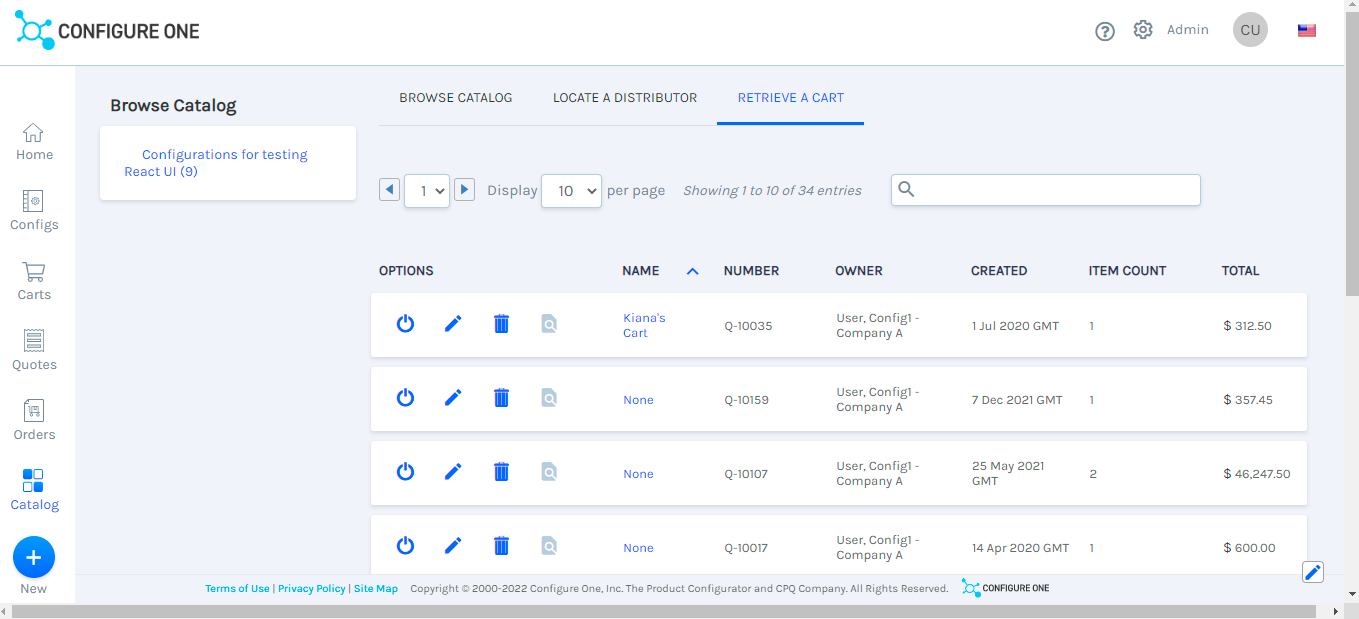Viewport: 1359px width, 619px height.
Task: Select the Retrieve a Cart tab
Action: click(791, 98)
